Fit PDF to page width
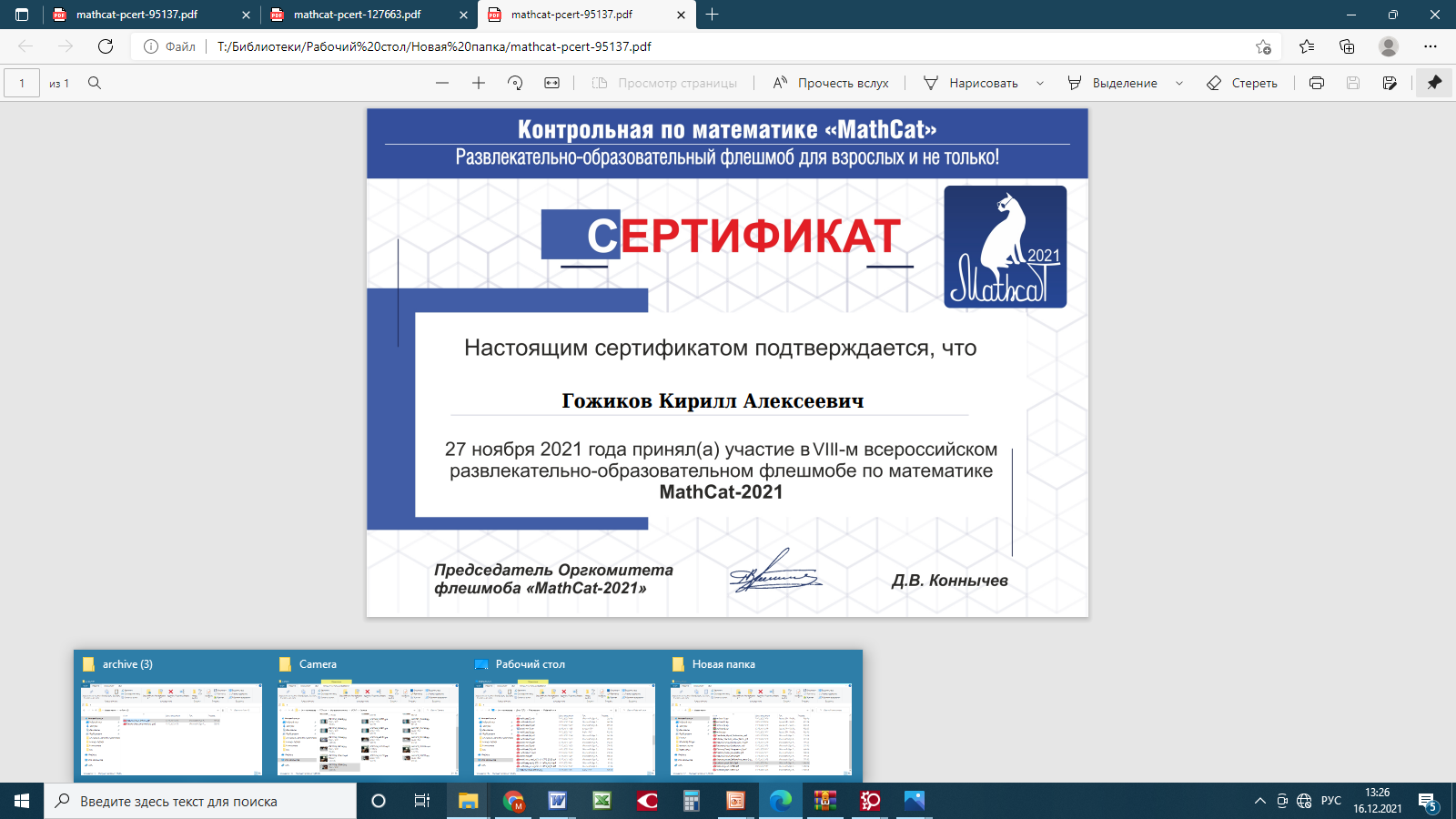This screenshot has height=819, width=1456. [x=551, y=83]
